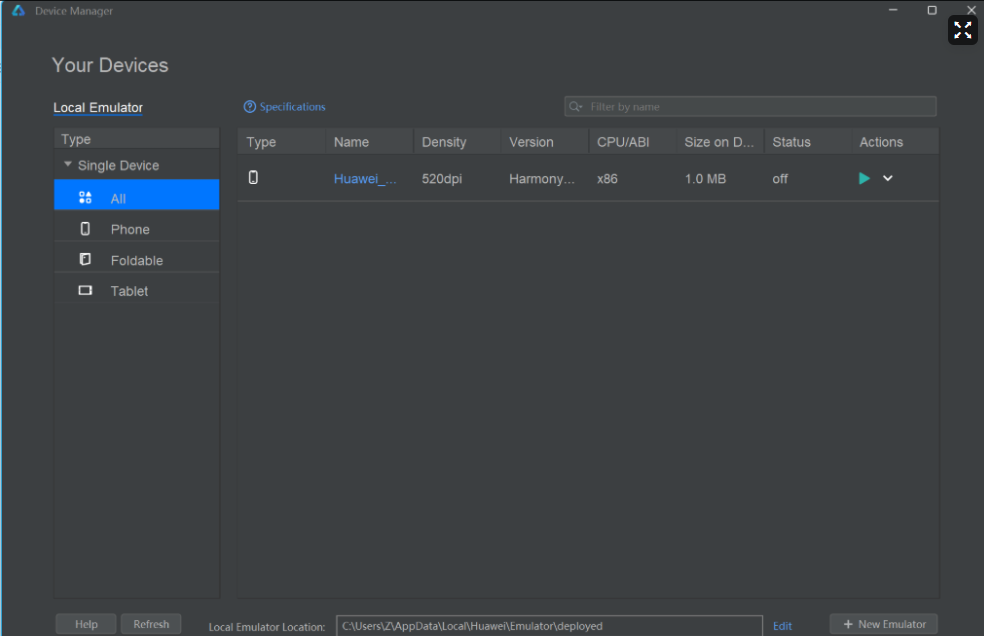Sort by the Size on Disk column header
Screen dimensions: 984x636
pos(719,142)
